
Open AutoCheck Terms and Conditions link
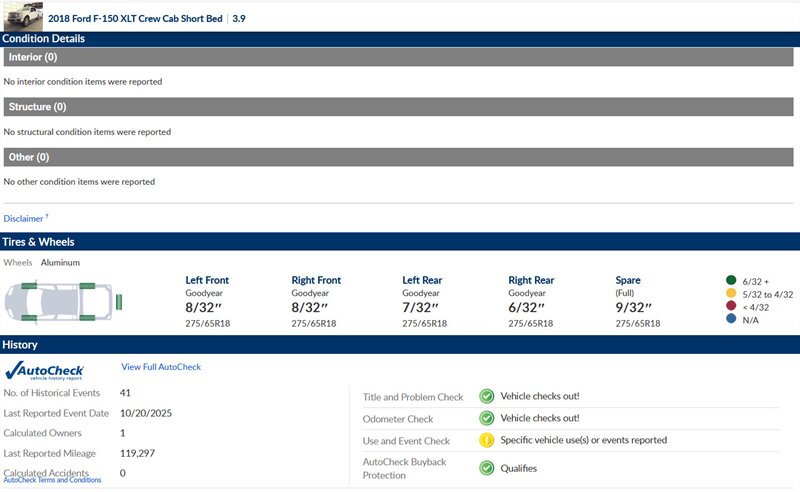click(52, 480)
